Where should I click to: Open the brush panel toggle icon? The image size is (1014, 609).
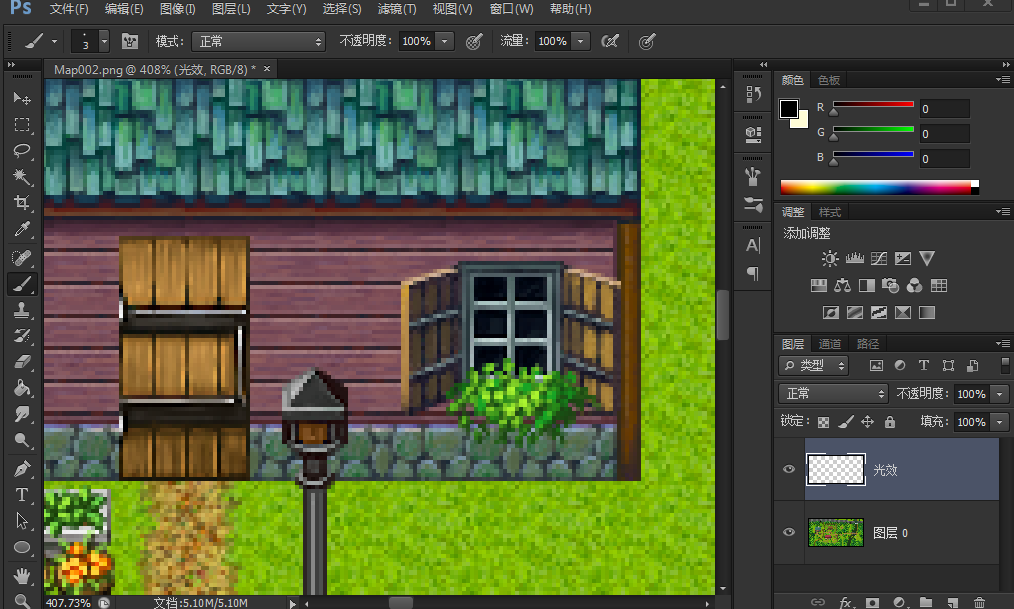(x=130, y=41)
